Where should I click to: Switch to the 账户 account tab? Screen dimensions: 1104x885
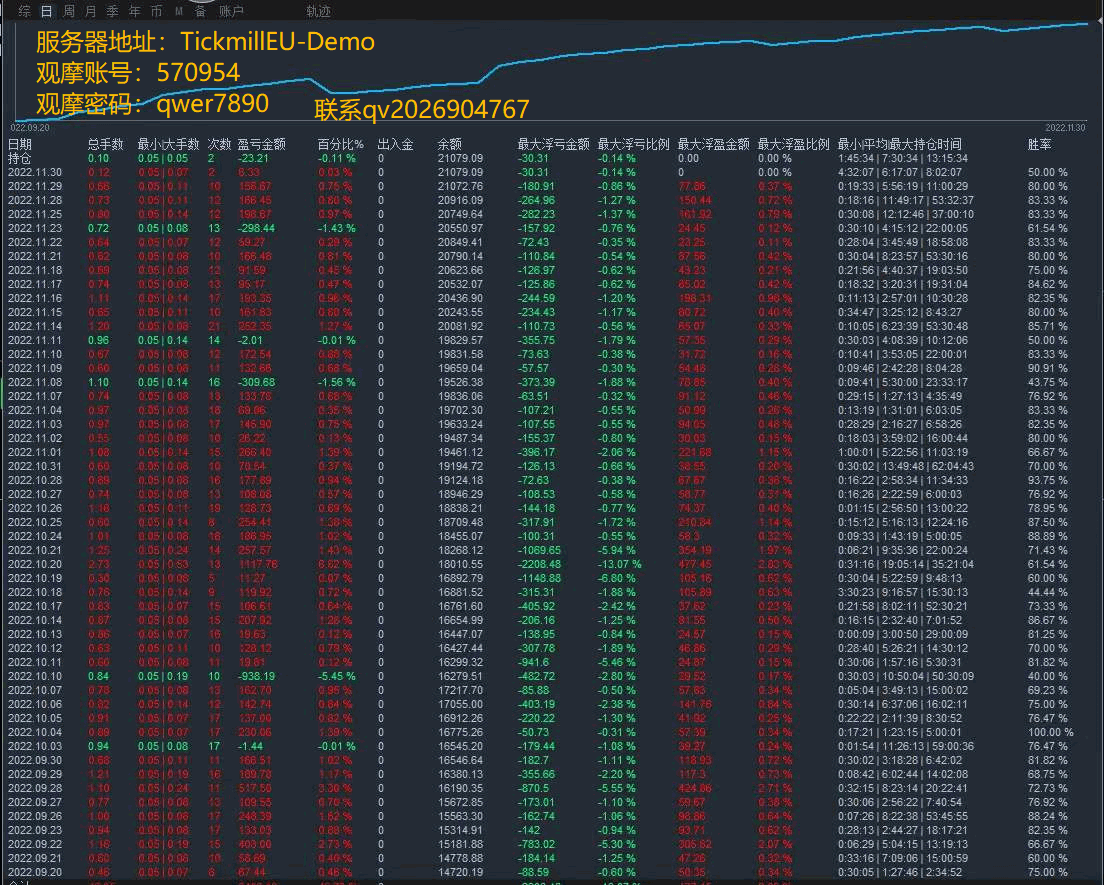[231, 11]
